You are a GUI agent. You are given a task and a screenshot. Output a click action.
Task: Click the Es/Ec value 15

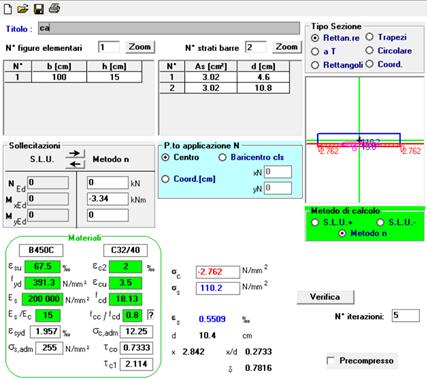click(x=48, y=315)
